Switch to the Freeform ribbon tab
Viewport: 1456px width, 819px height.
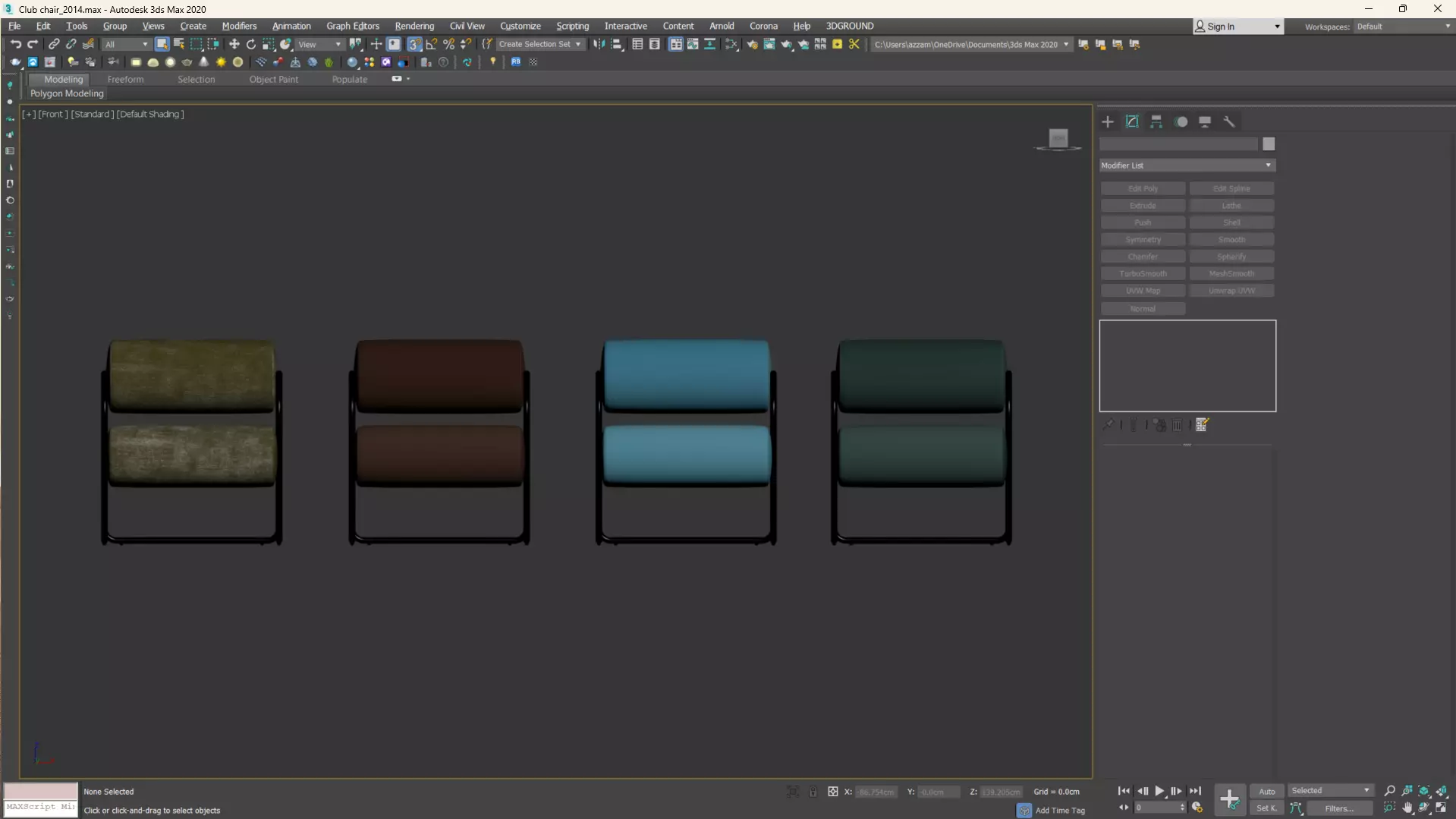coord(125,79)
